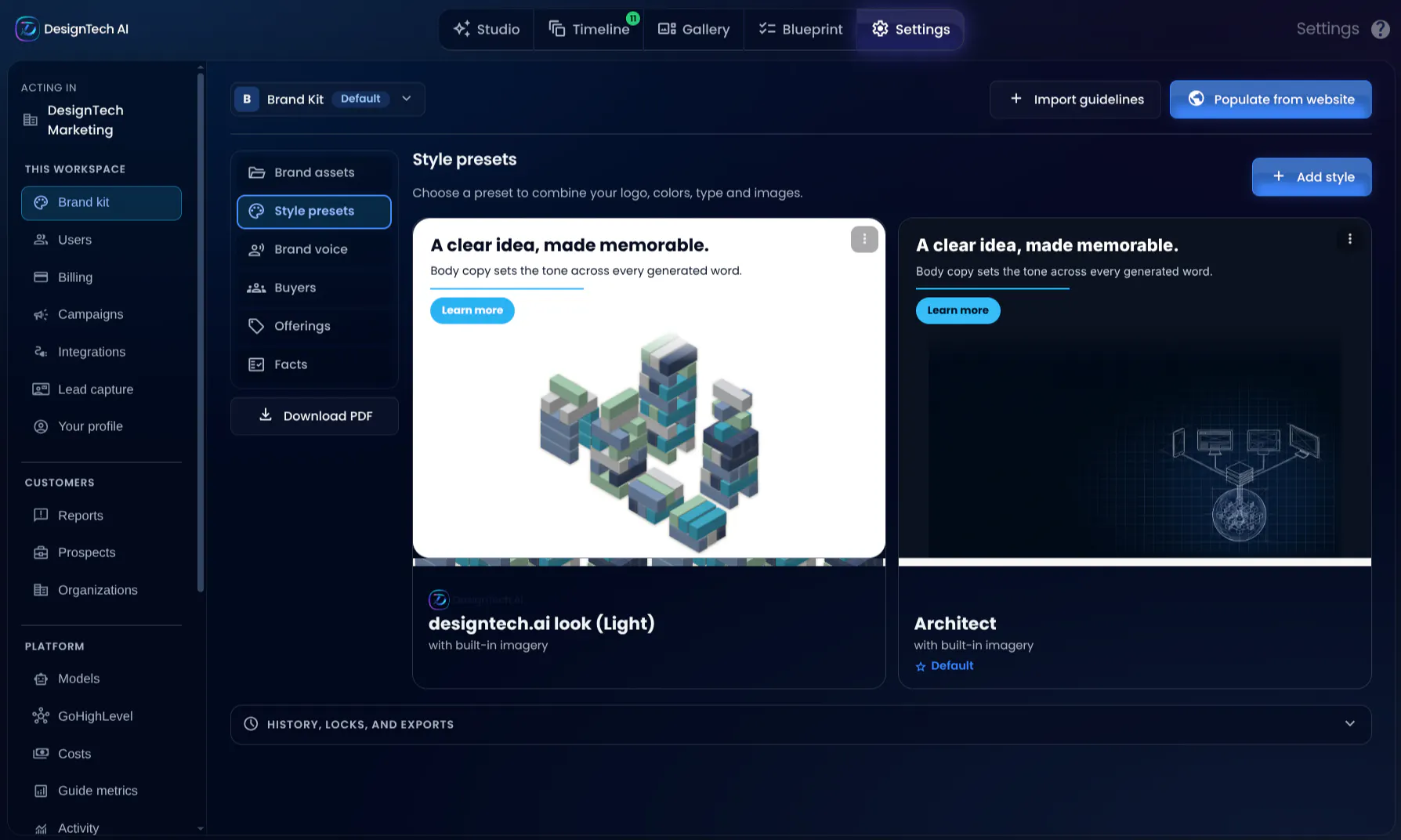Image resolution: width=1401 pixels, height=840 pixels.
Task: Click the Models icon under Platform
Action: pos(41,679)
